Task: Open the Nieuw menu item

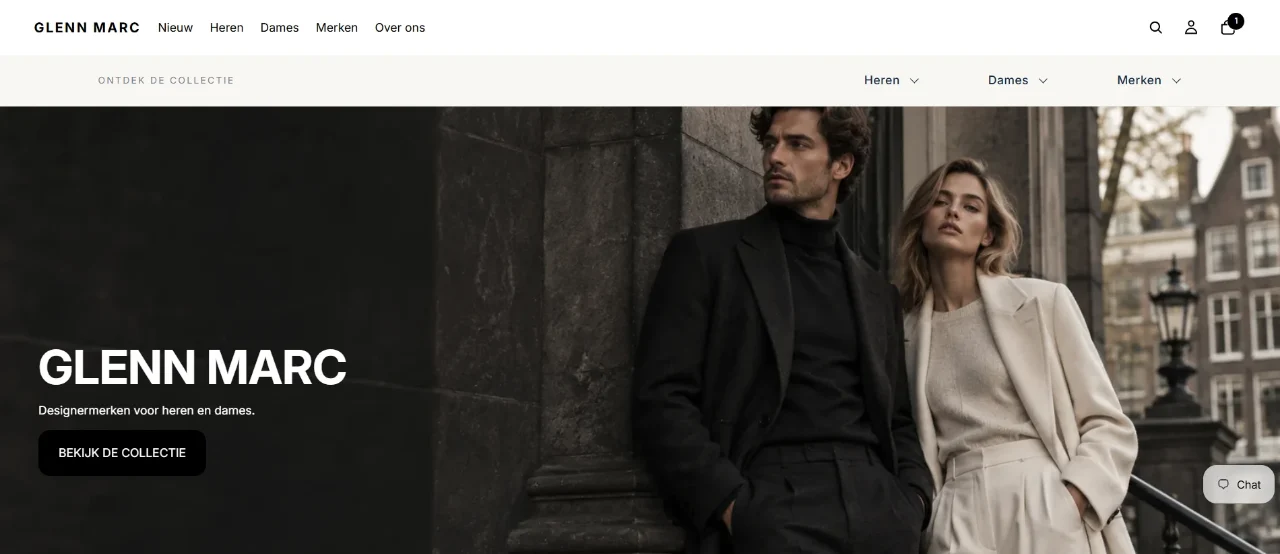Action: pyautogui.click(x=175, y=28)
